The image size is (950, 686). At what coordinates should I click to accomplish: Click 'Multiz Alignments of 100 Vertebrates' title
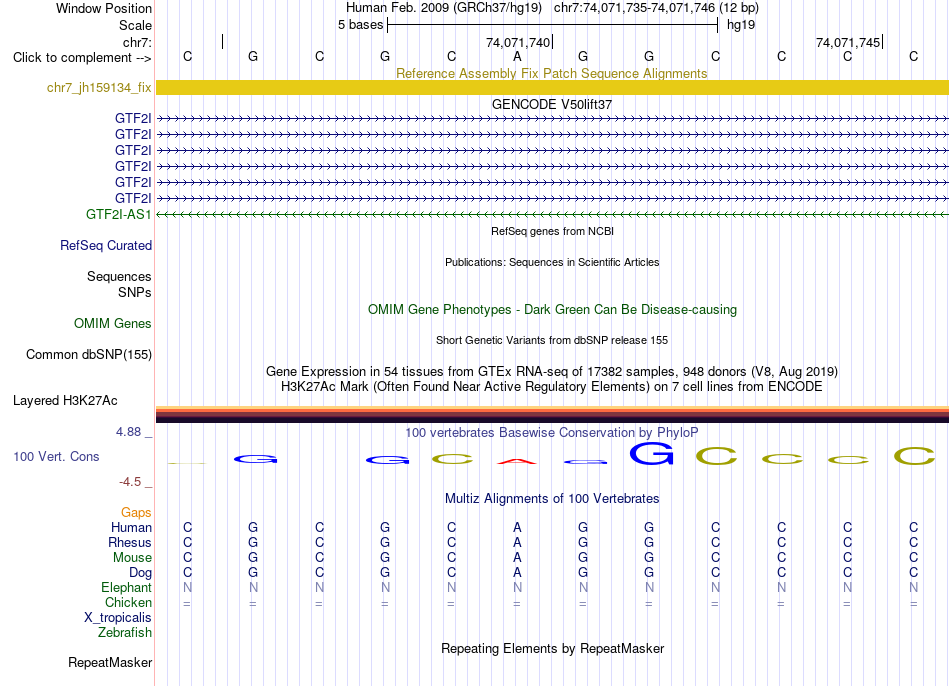pos(552,498)
